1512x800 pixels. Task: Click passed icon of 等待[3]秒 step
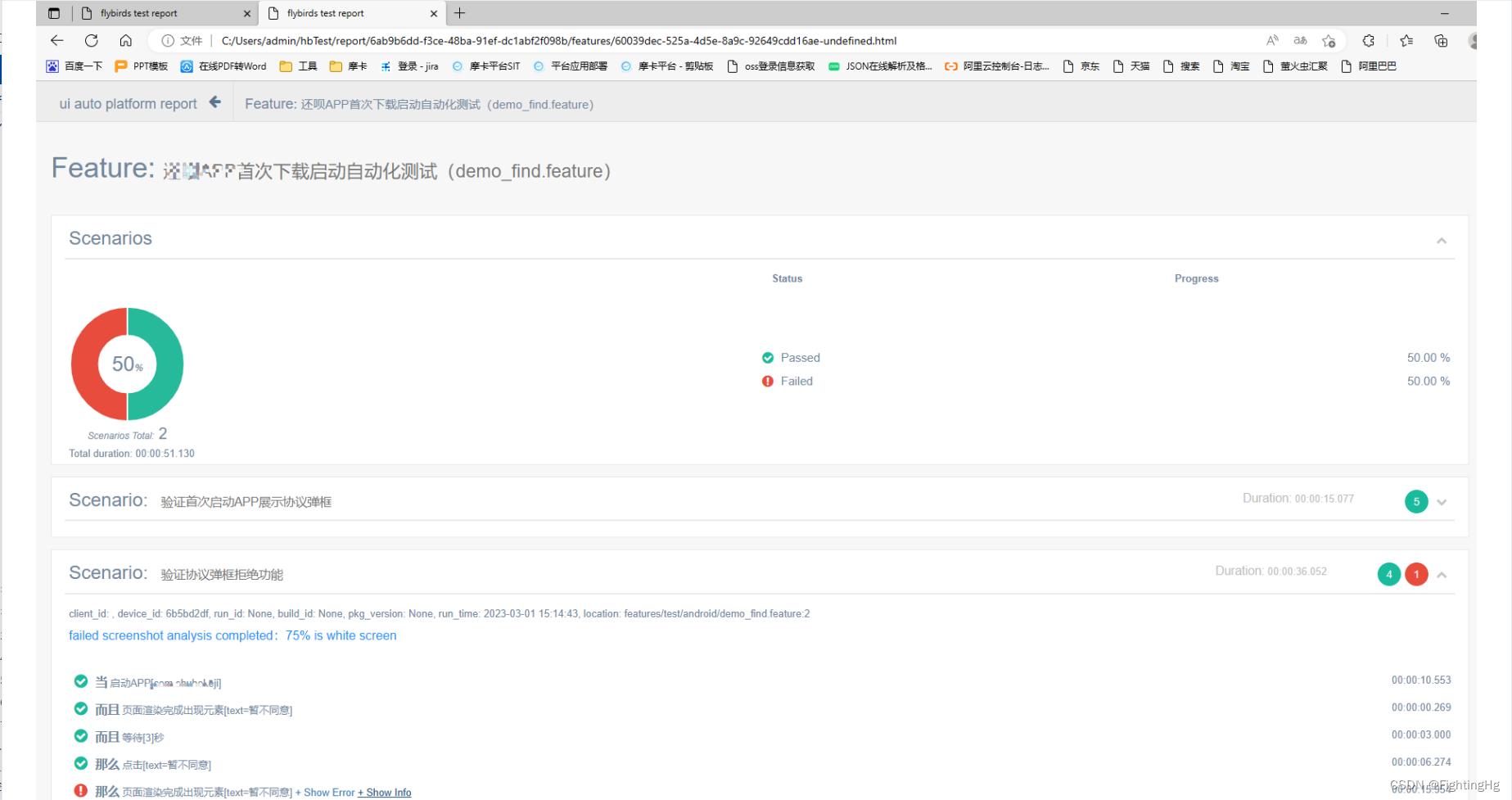tap(81, 736)
